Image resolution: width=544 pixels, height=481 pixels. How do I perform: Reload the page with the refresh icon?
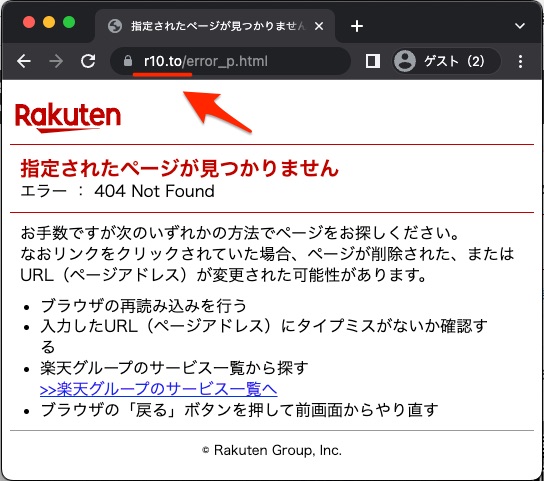88,61
